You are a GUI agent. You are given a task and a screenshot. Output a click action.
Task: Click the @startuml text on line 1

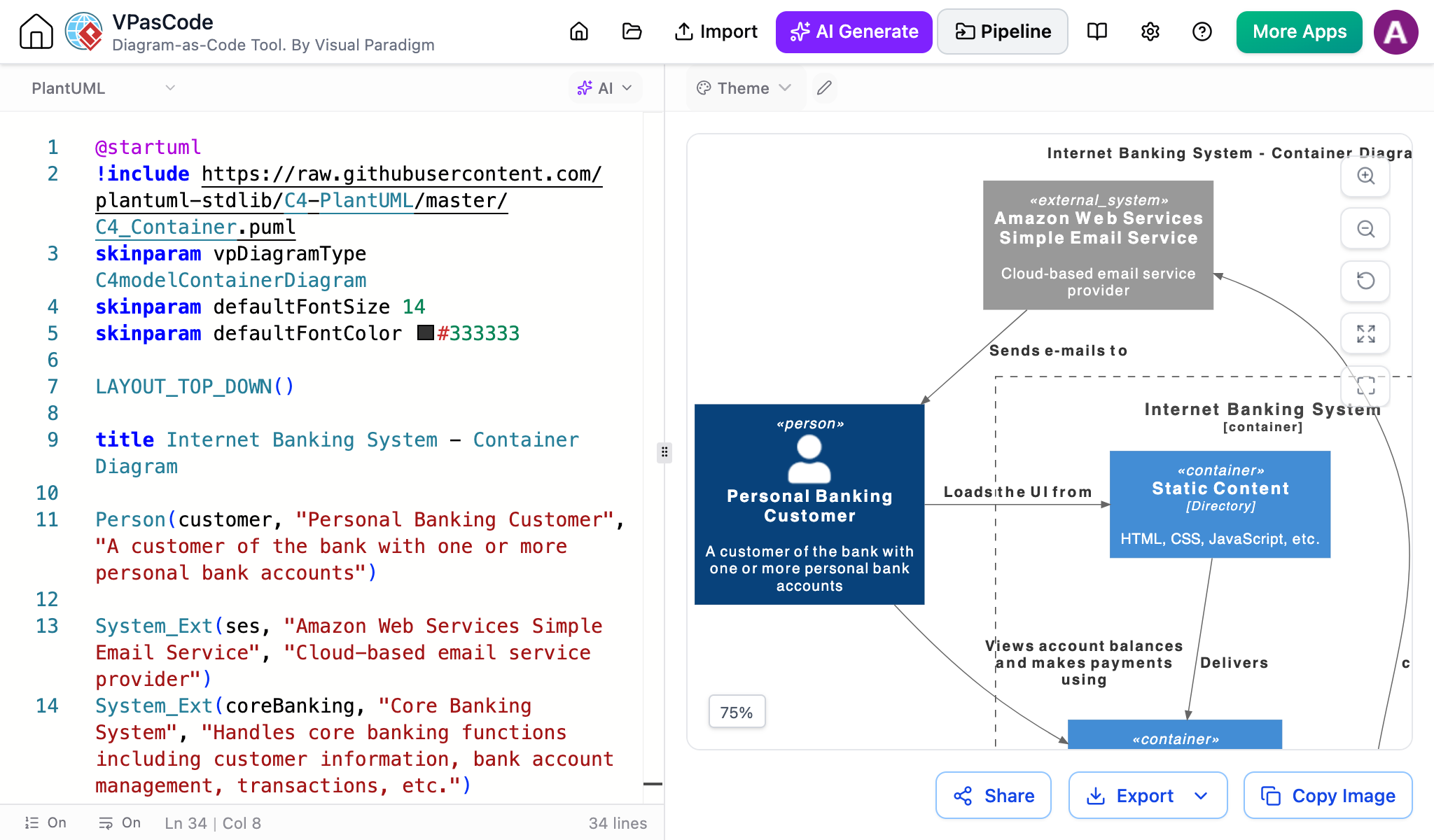(148, 147)
